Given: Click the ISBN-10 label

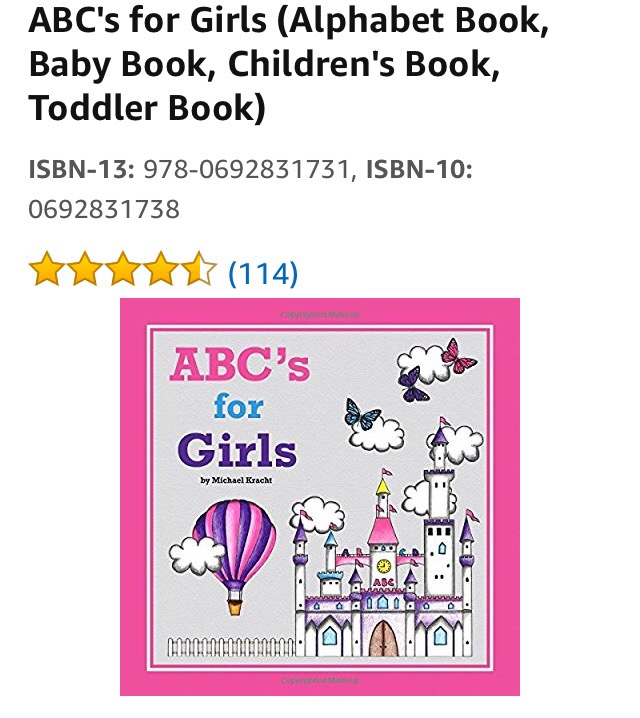Looking at the screenshot, I should pyautogui.click(x=419, y=169).
